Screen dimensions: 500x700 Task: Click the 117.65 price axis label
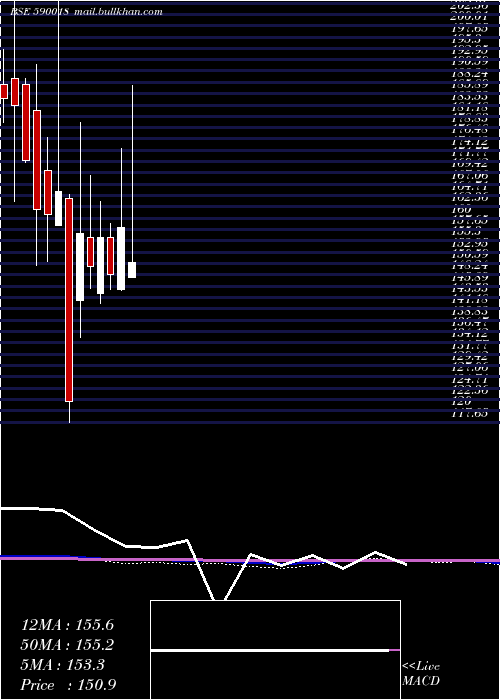click(468, 414)
